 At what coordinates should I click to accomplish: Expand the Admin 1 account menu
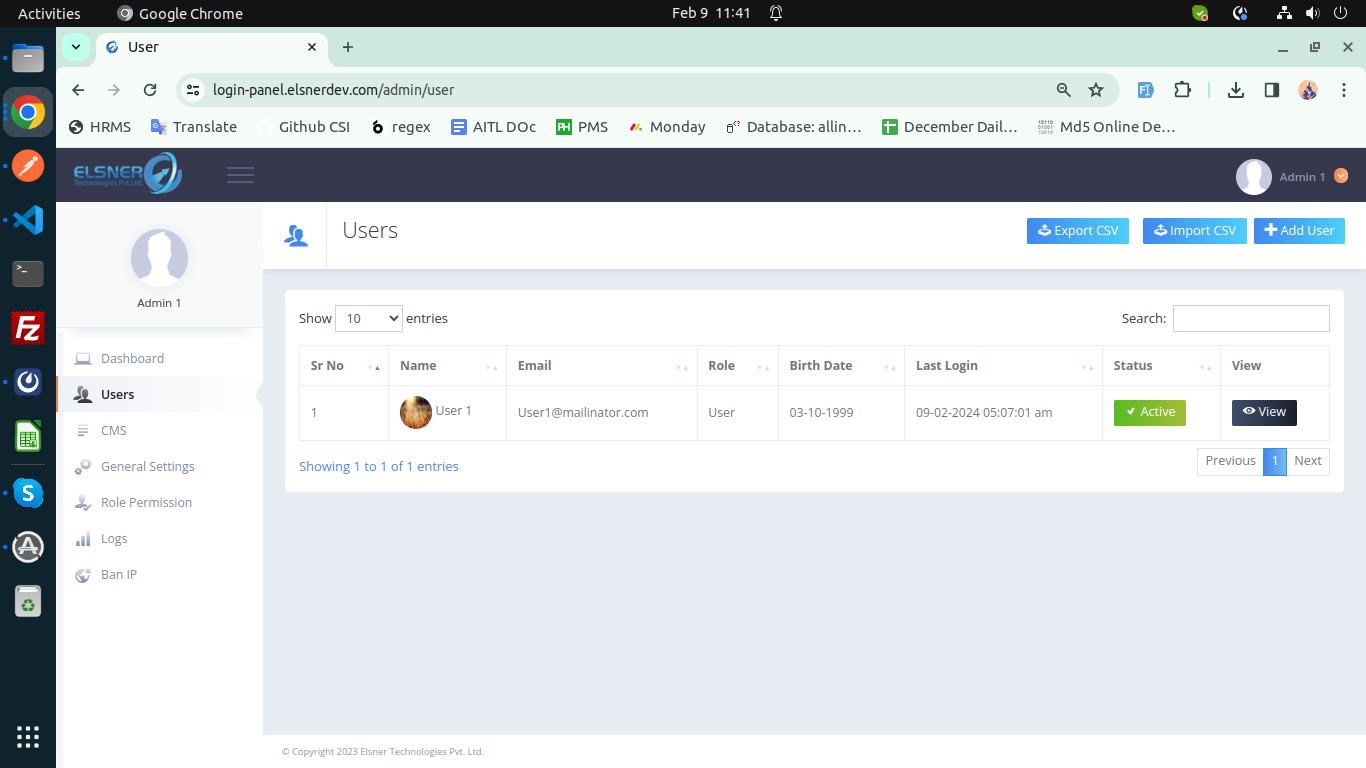[1341, 176]
